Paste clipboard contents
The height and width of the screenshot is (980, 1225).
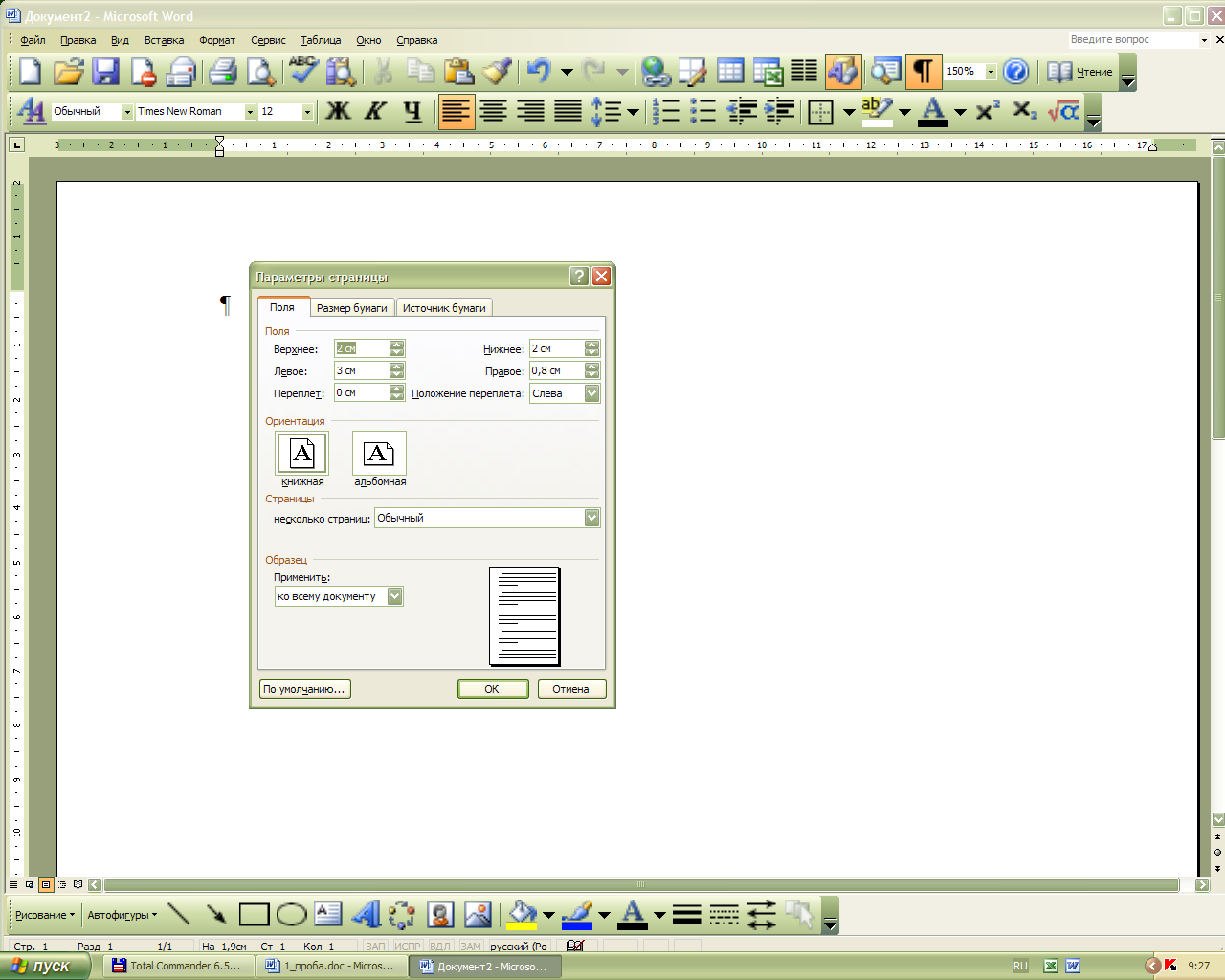(459, 72)
